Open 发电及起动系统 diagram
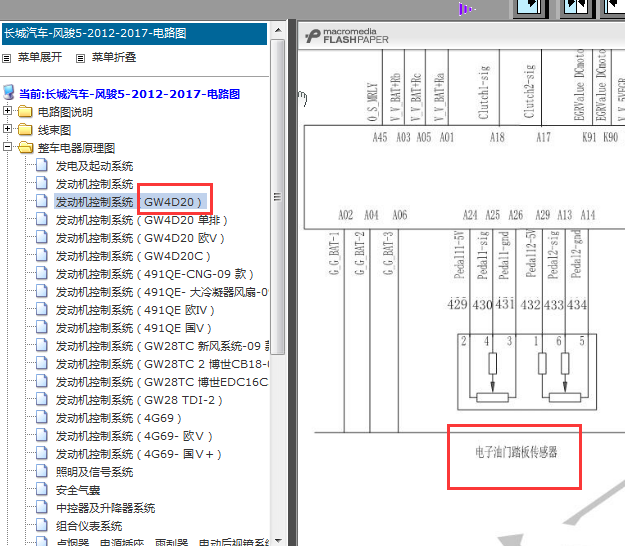This screenshot has height=546, width=625. pyautogui.click(x=94, y=166)
